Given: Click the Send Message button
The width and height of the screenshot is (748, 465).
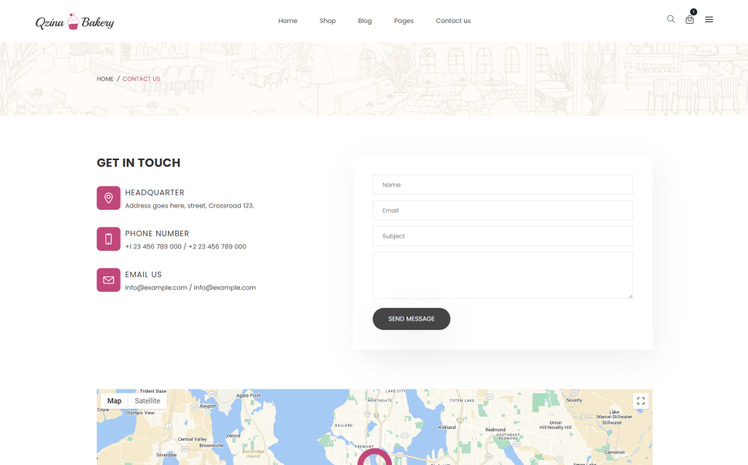Looking at the screenshot, I should click(x=411, y=319).
